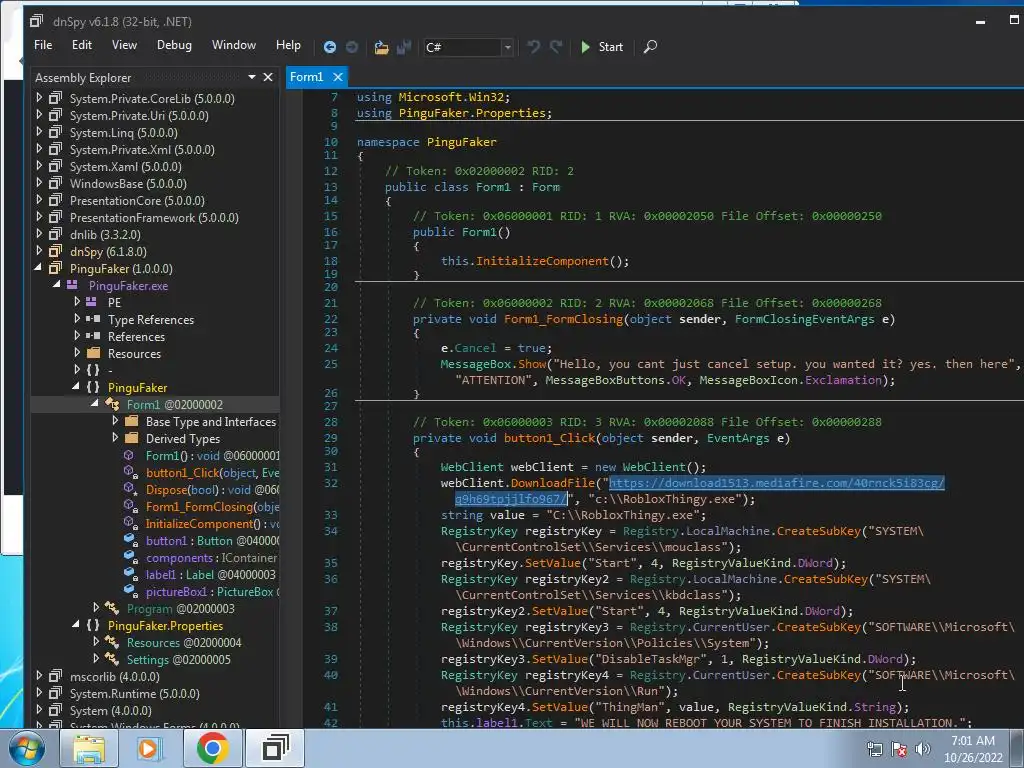Select the label1 : Label field
This screenshot has width=1024, height=768.
coord(210,575)
